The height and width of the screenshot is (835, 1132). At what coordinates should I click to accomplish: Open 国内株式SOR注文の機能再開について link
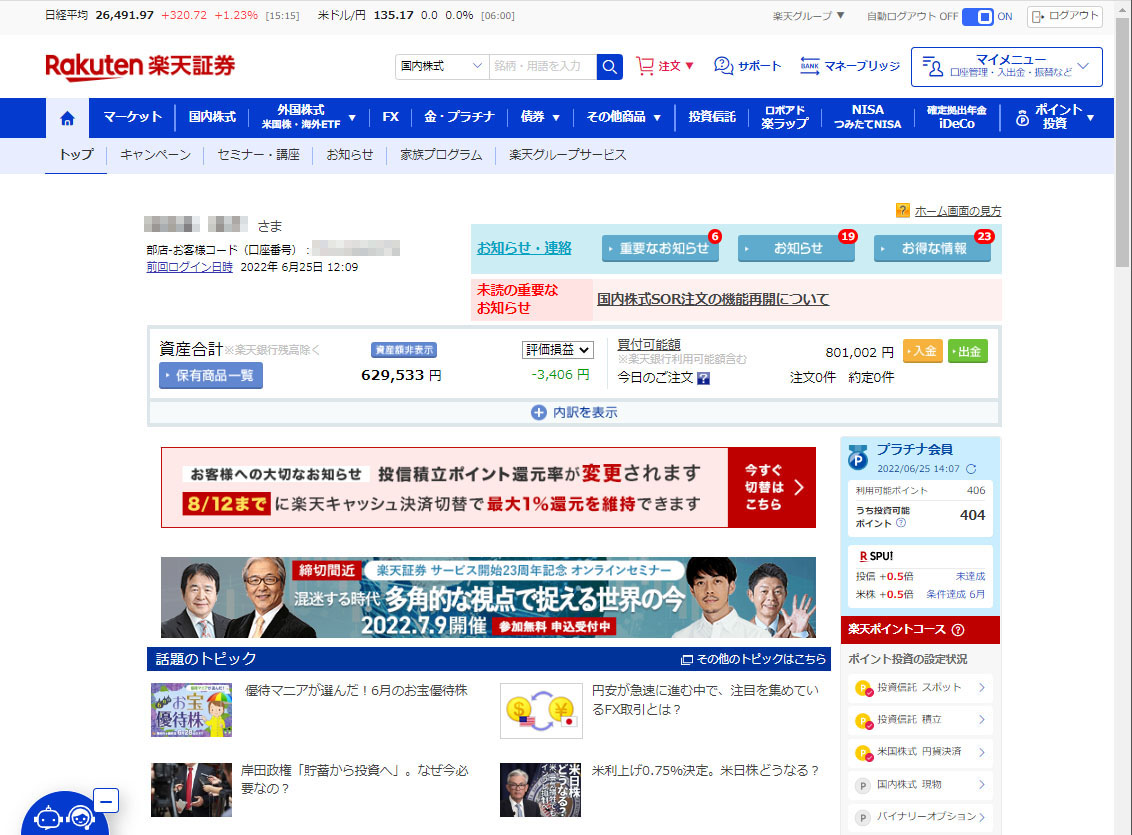[x=712, y=299]
